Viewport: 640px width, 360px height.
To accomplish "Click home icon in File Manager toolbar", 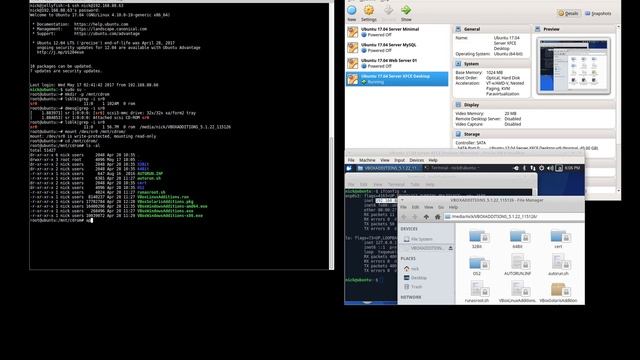I will point(437,217).
